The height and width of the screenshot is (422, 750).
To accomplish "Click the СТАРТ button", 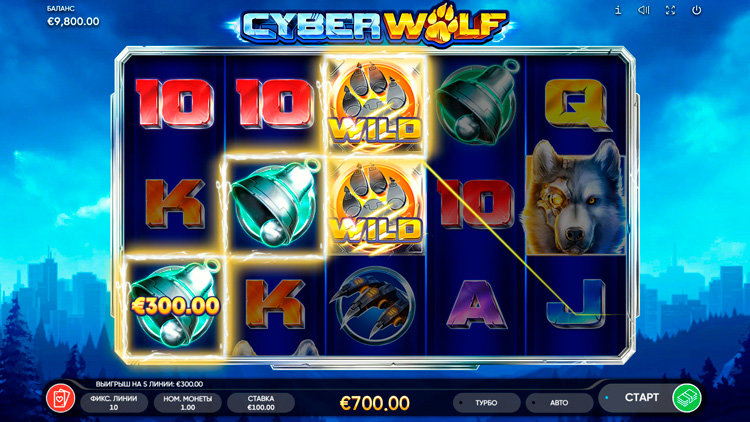I will (x=641, y=398).
